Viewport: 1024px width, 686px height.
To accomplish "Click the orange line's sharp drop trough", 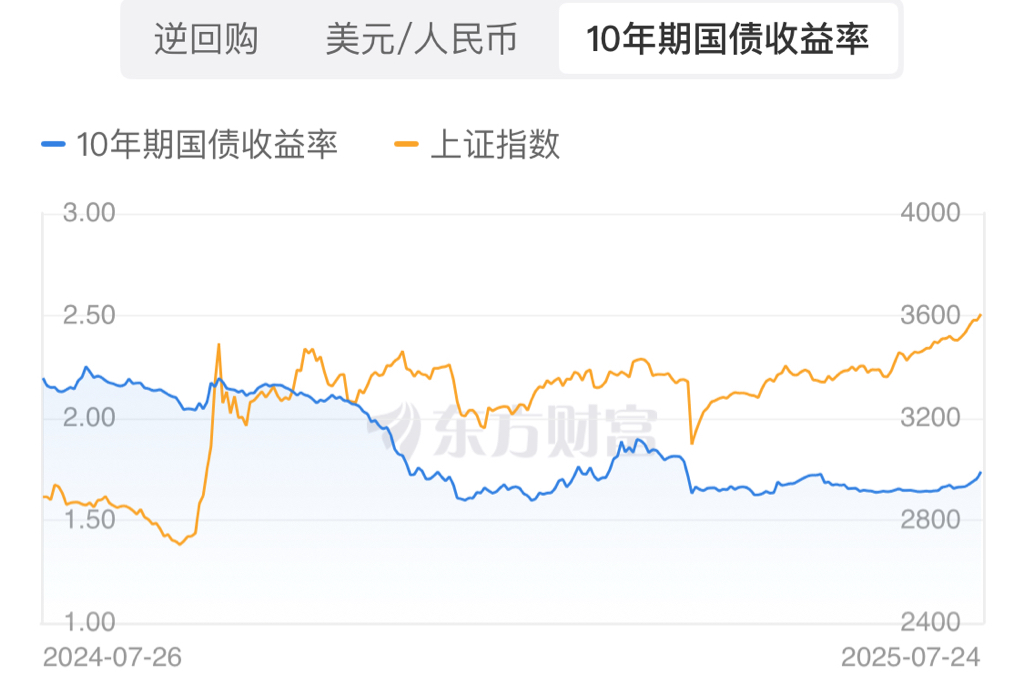I will tap(691, 442).
